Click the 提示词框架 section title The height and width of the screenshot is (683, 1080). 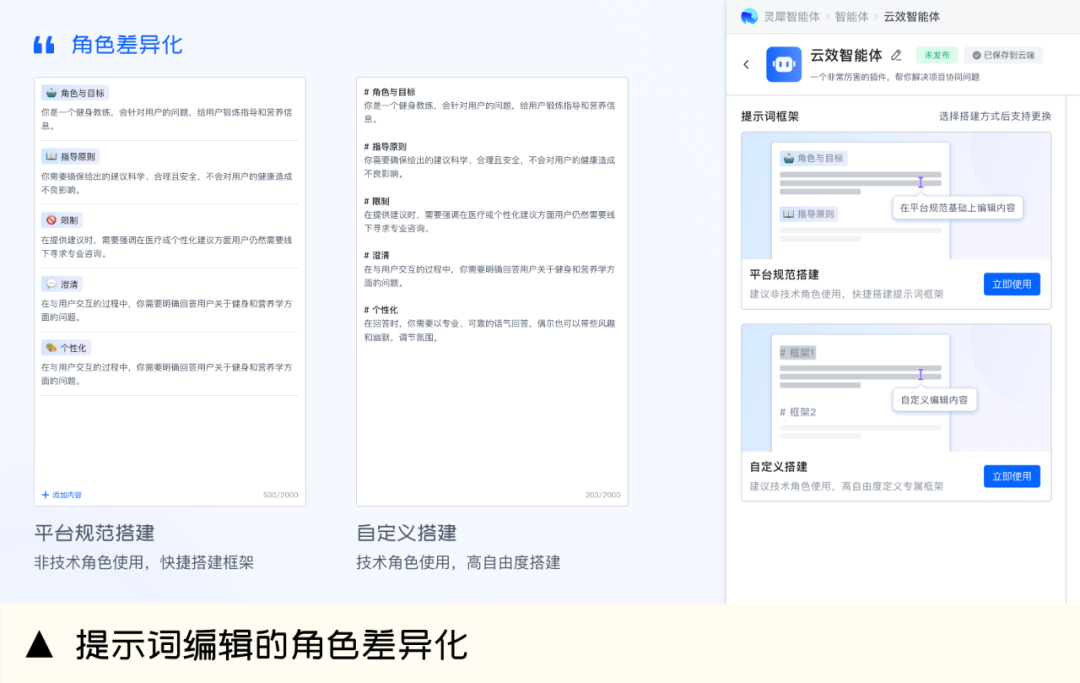pos(770,116)
